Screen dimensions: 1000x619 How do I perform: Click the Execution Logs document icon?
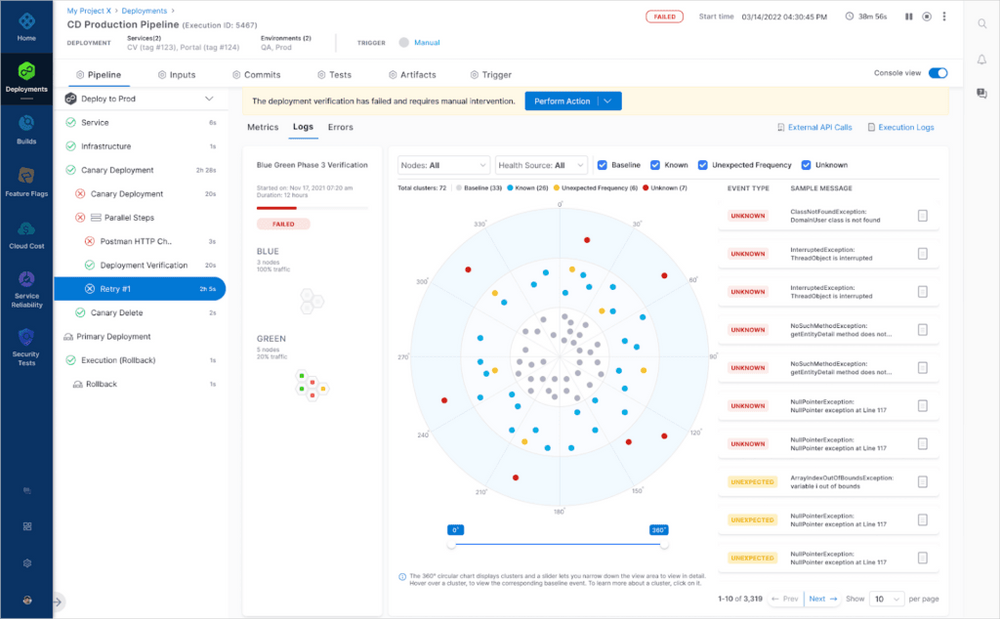click(871, 127)
